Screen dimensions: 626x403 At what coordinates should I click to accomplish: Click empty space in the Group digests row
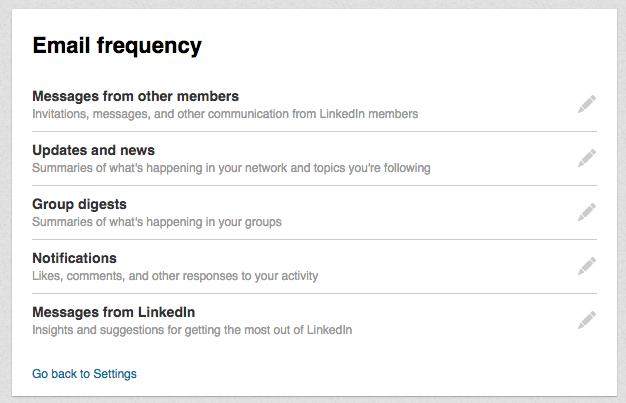427,213
